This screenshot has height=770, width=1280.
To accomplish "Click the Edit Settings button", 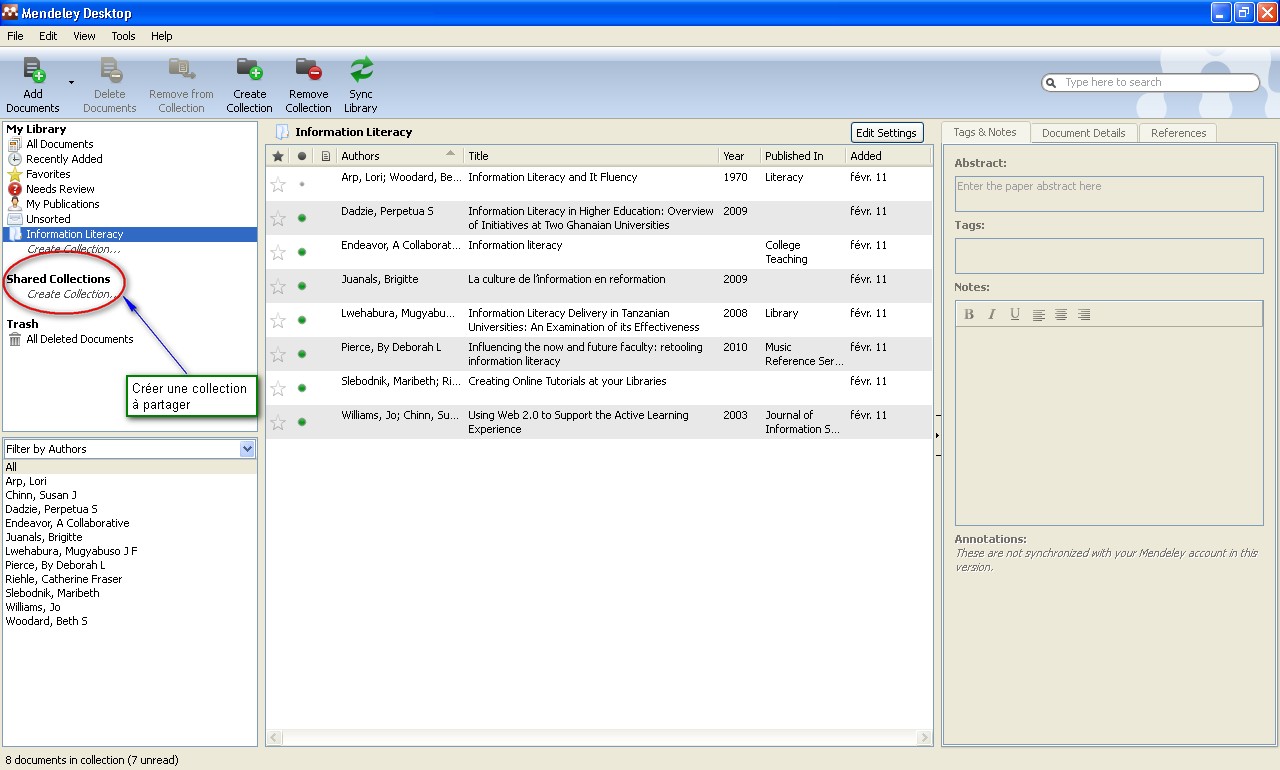I will (886, 133).
